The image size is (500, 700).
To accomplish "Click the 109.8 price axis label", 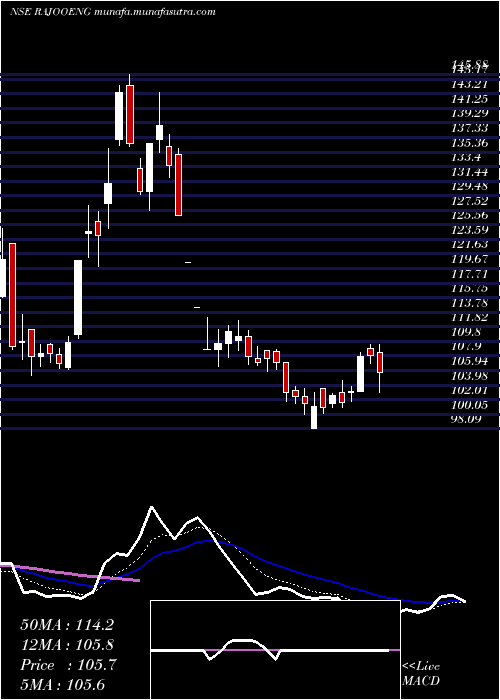I will pyautogui.click(x=466, y=332).
